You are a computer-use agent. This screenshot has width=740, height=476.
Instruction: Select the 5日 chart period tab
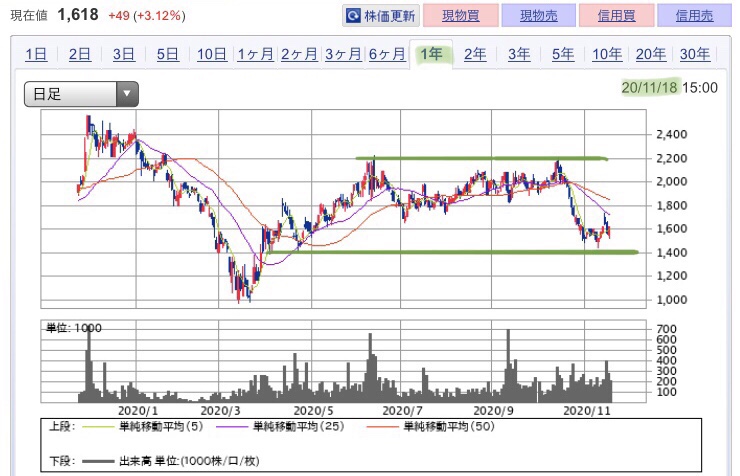point(168,54)
